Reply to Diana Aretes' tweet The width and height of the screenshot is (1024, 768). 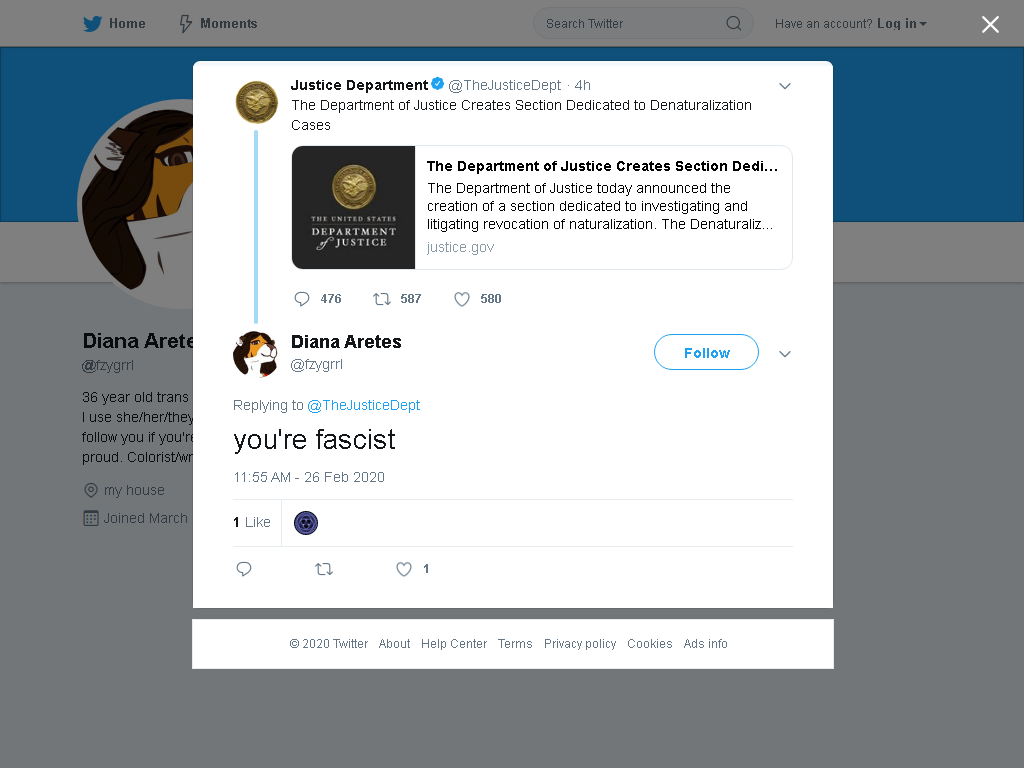tap(244, 569)
